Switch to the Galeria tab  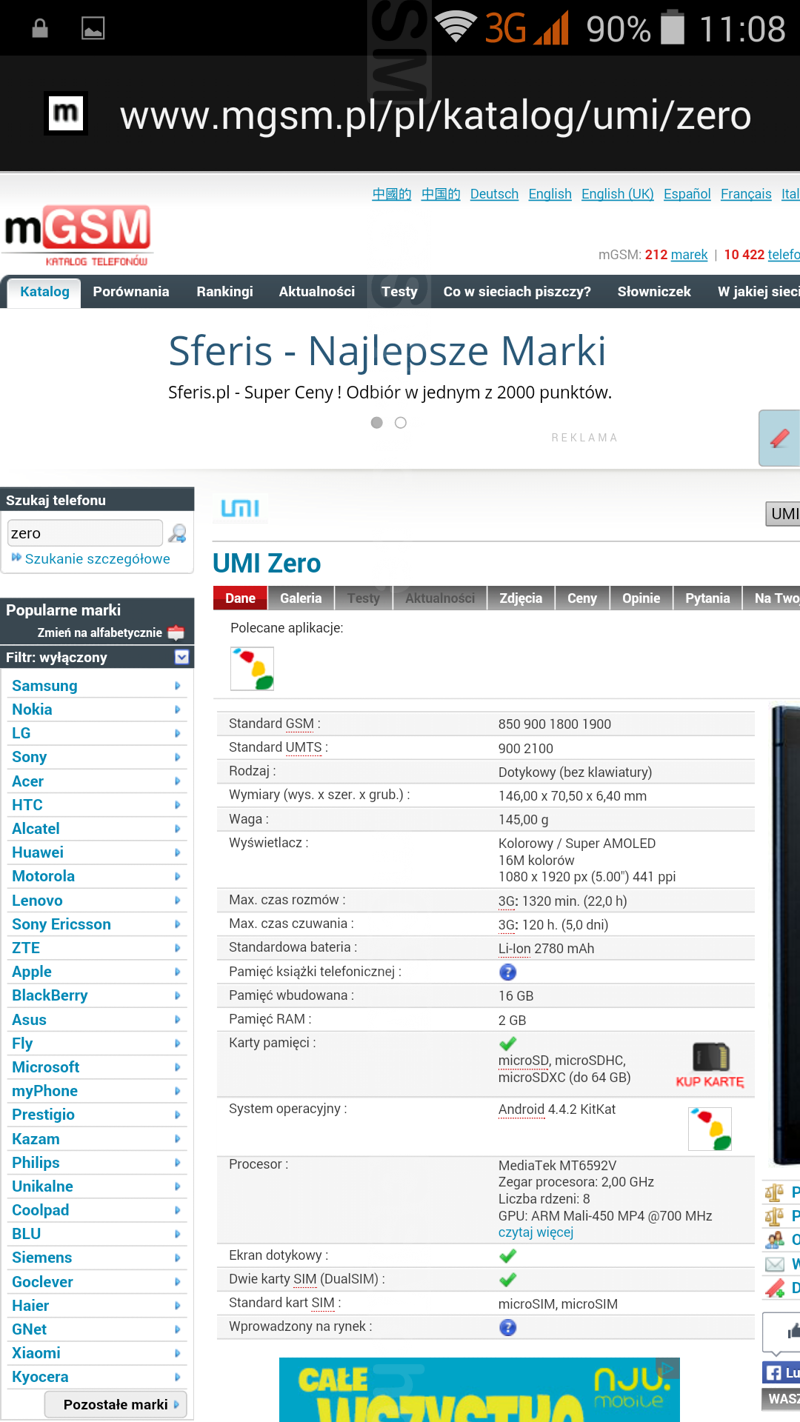[x=301, y=598]
